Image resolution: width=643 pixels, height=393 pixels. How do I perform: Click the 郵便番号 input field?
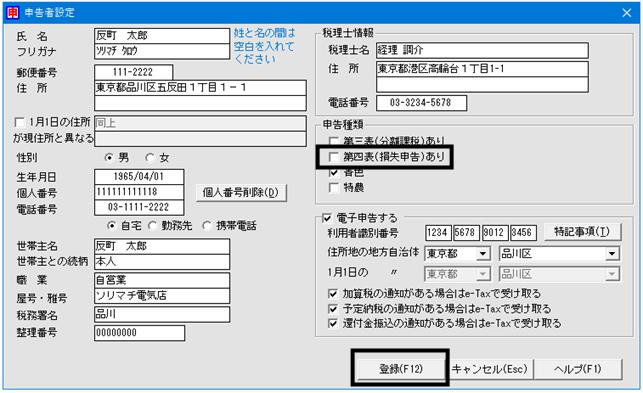pyautogui.click(x=133, y=72)
